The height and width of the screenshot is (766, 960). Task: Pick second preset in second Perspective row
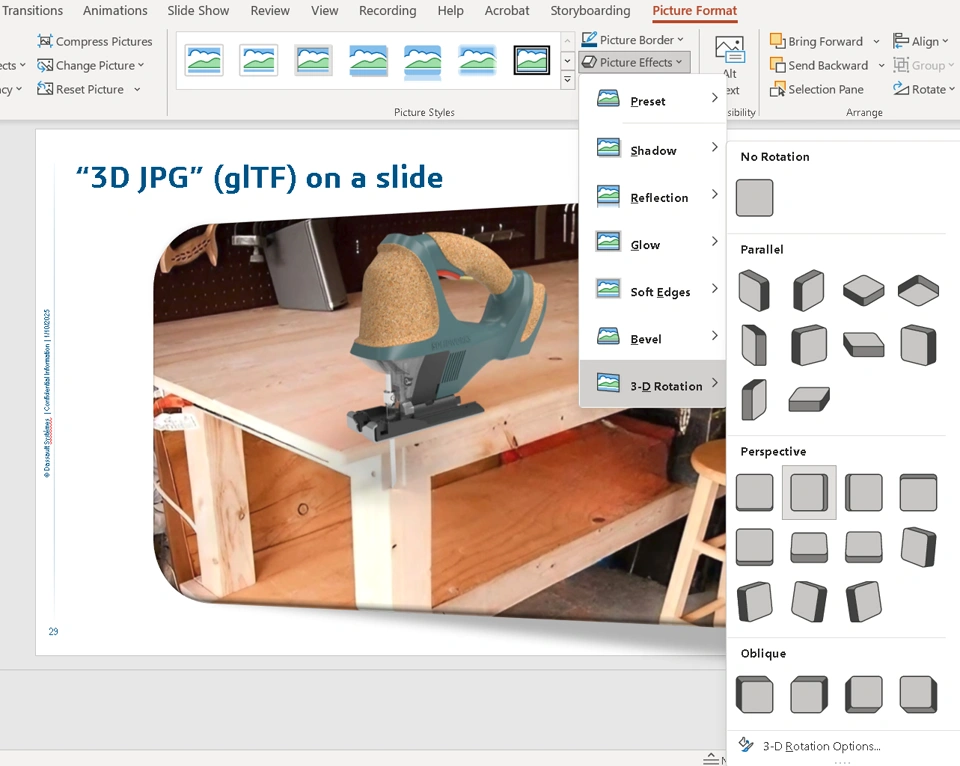[809, 546]
